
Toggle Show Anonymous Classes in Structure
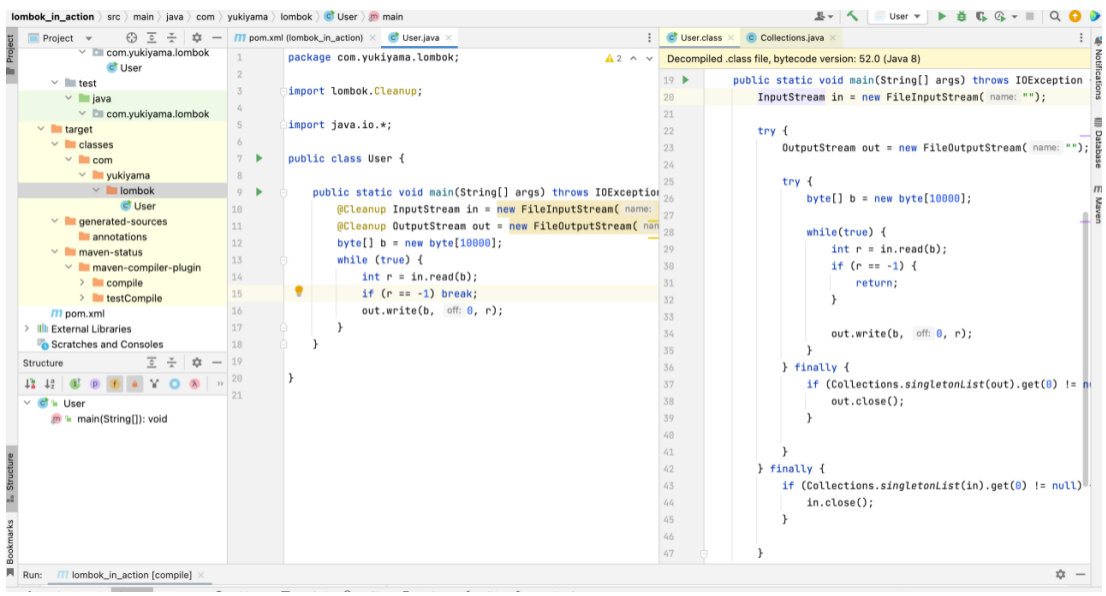click(x=174, y=384)
